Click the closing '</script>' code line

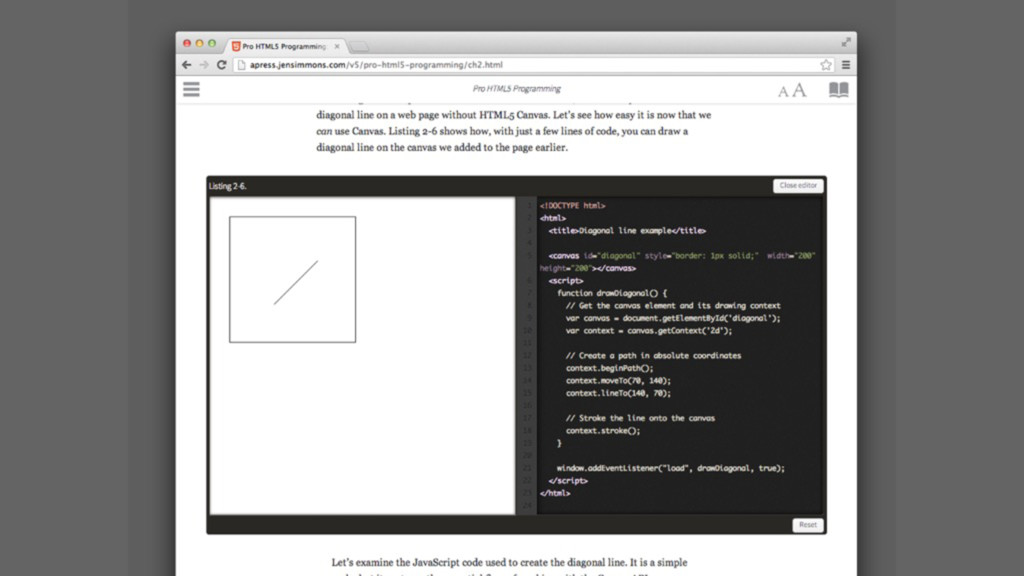(x=568, y=481)
